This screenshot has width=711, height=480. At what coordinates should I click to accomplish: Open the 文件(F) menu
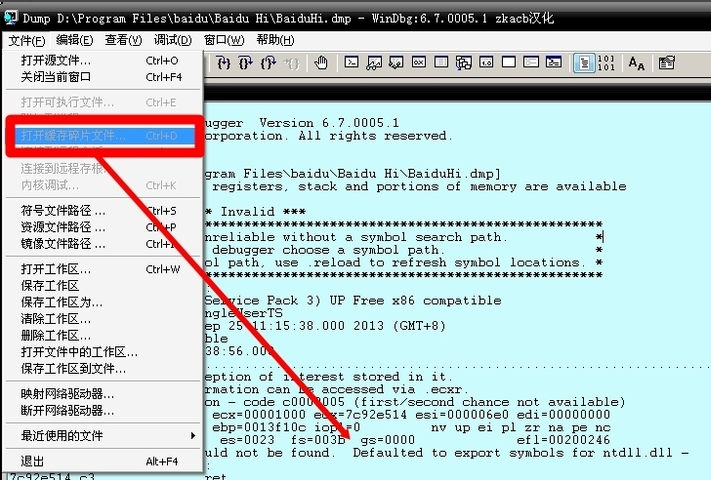pos(27,40)
